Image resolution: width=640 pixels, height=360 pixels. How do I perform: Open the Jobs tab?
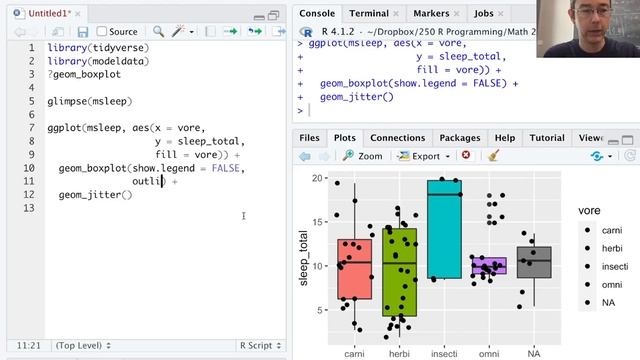pyautogui.click(x=484, y=13)
